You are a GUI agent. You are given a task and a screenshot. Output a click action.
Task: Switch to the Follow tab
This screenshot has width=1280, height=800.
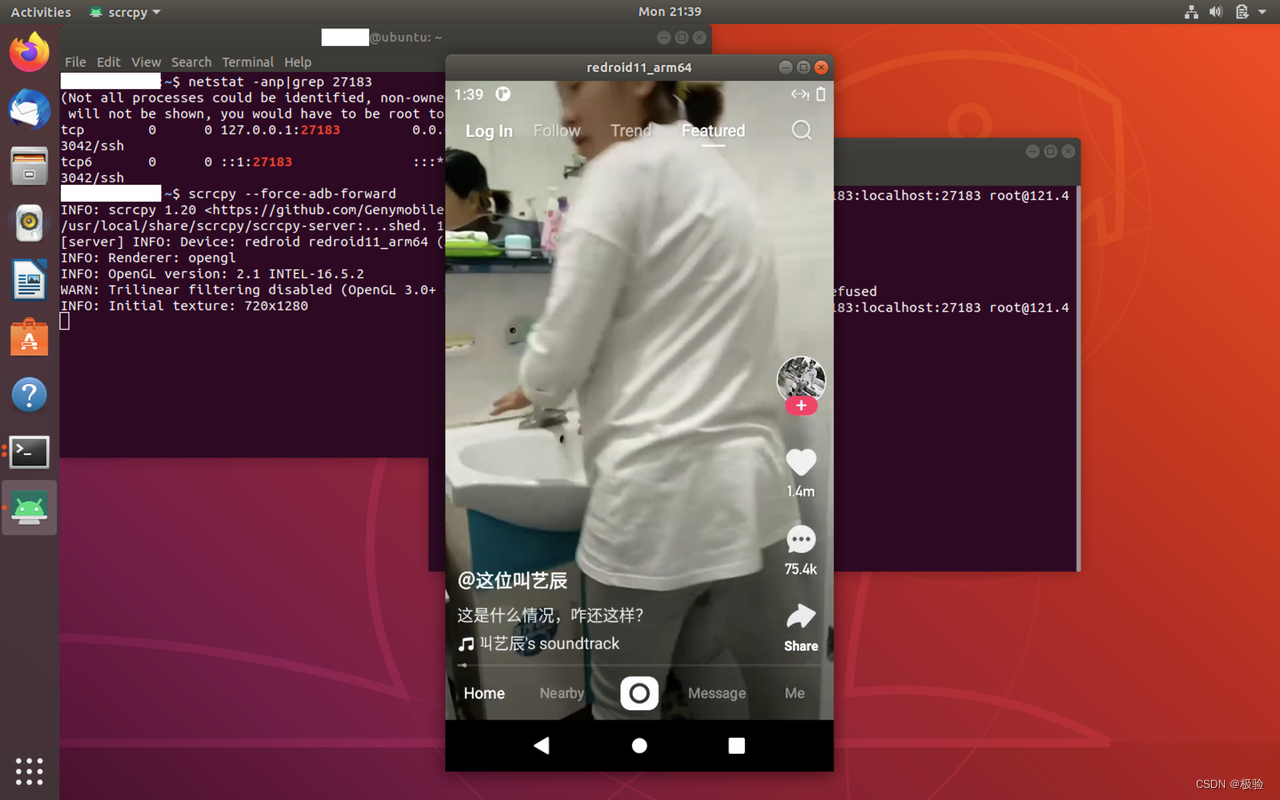pyautogui.click(x=557, y=131)
